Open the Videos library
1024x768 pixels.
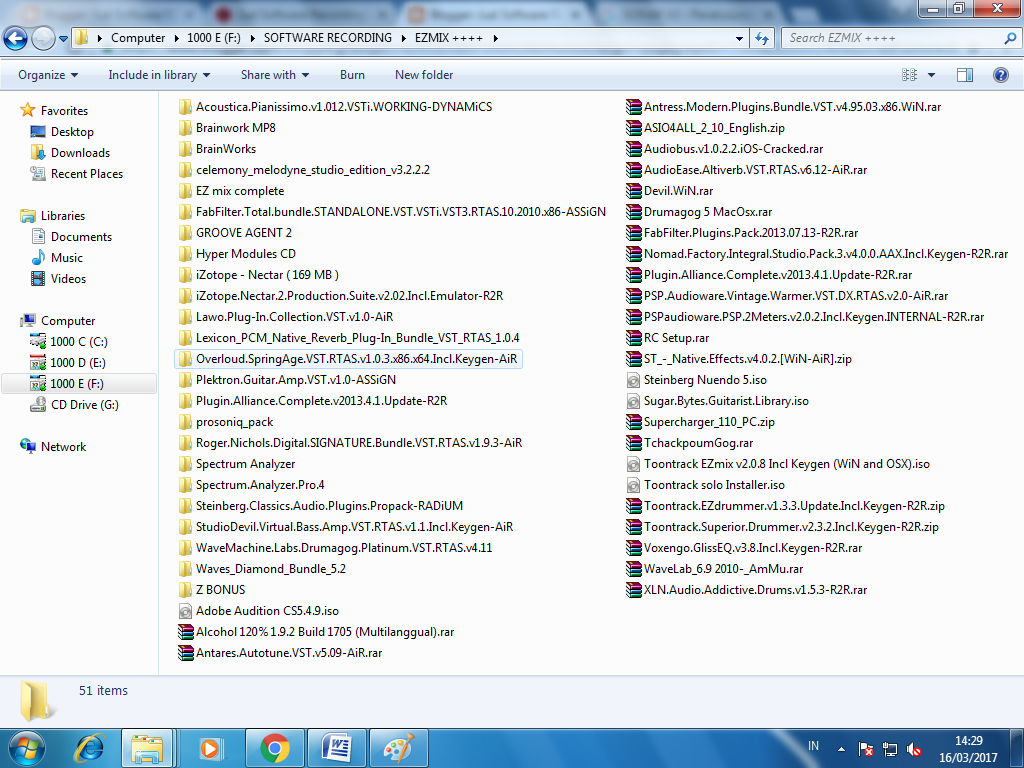(x=68, y=279)
